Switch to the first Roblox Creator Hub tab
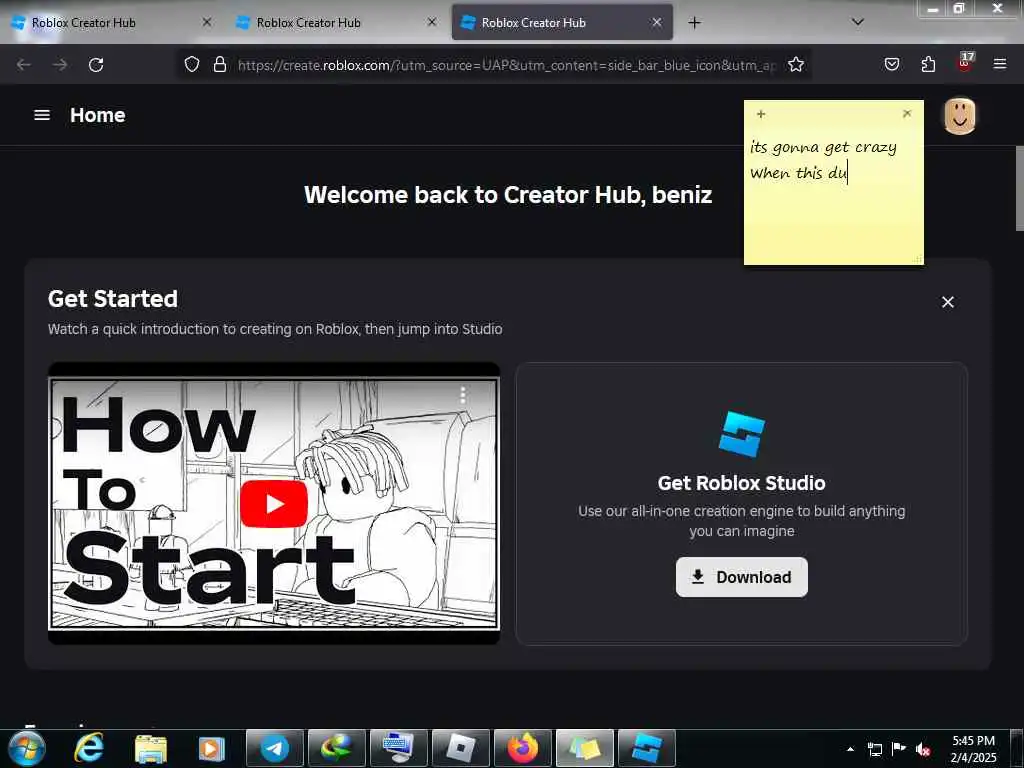Screen dimensions: 1024x768 (112, 23)
